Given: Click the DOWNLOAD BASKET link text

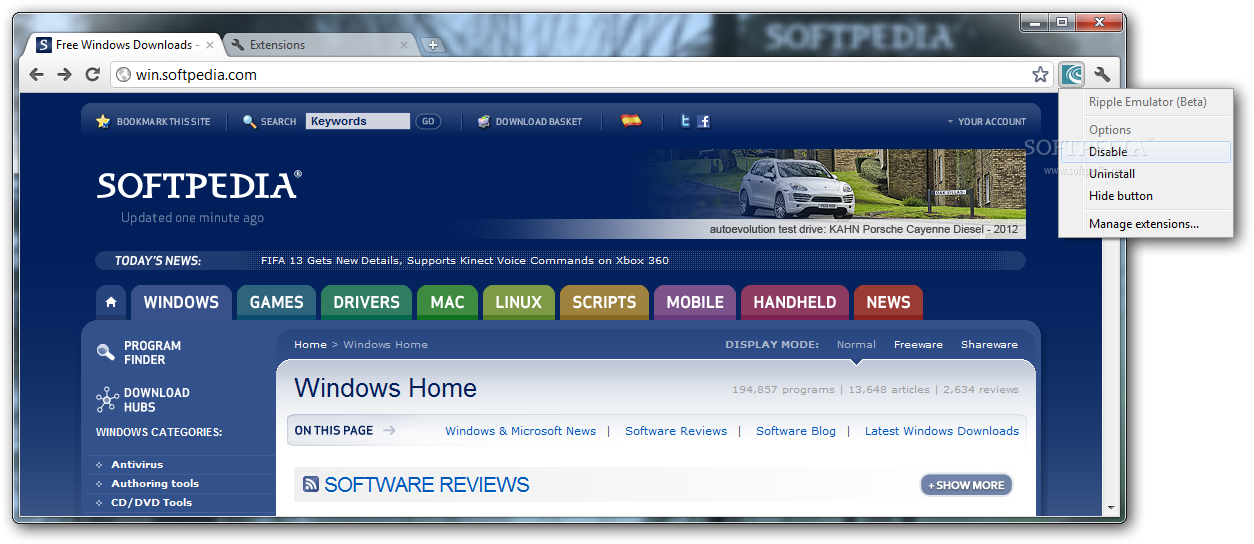Looking at the screenshot, I should click(539, 122).
